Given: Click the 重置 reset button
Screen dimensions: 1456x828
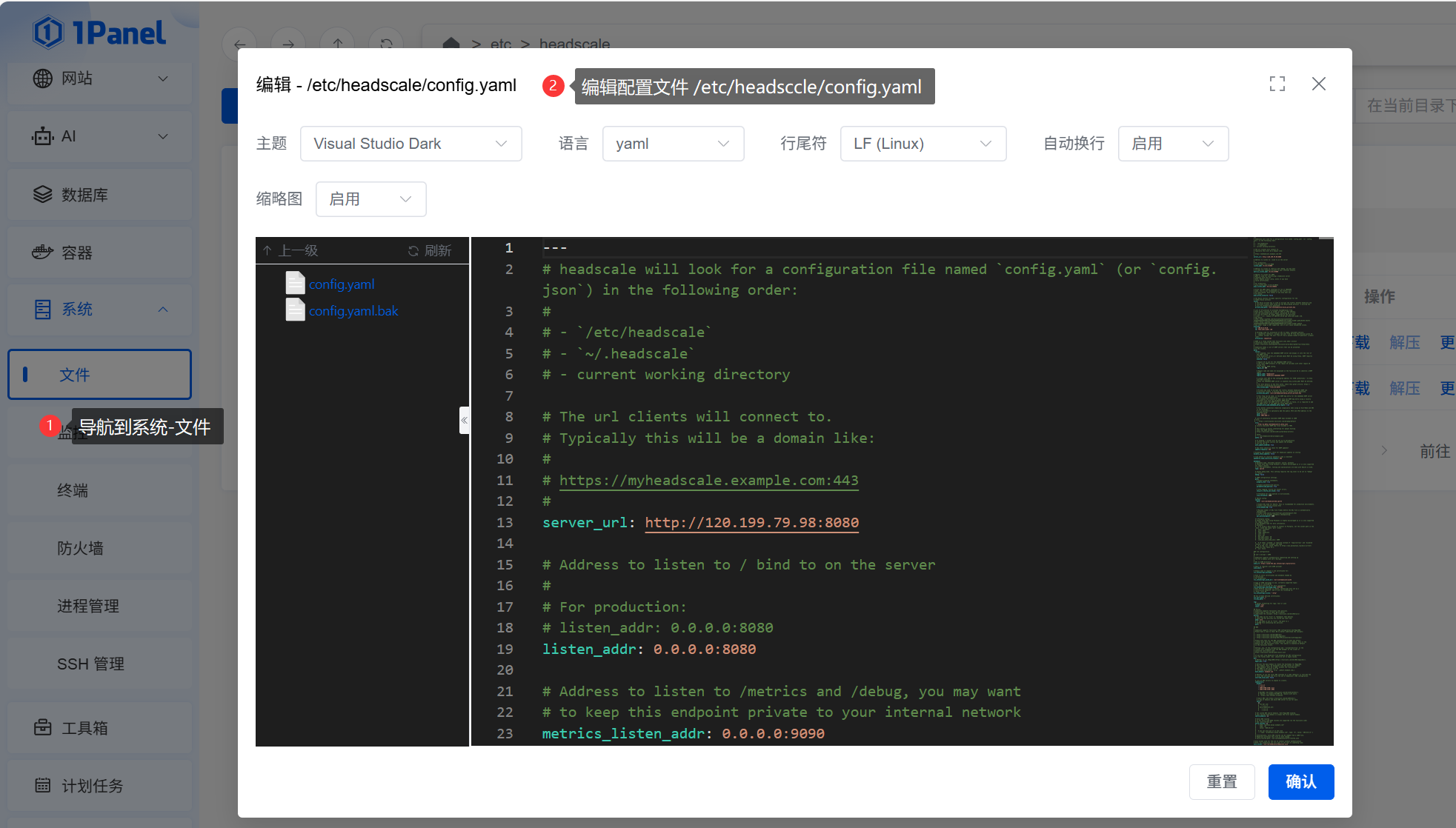Looking at the screenshot, I should click(1222, 781).
